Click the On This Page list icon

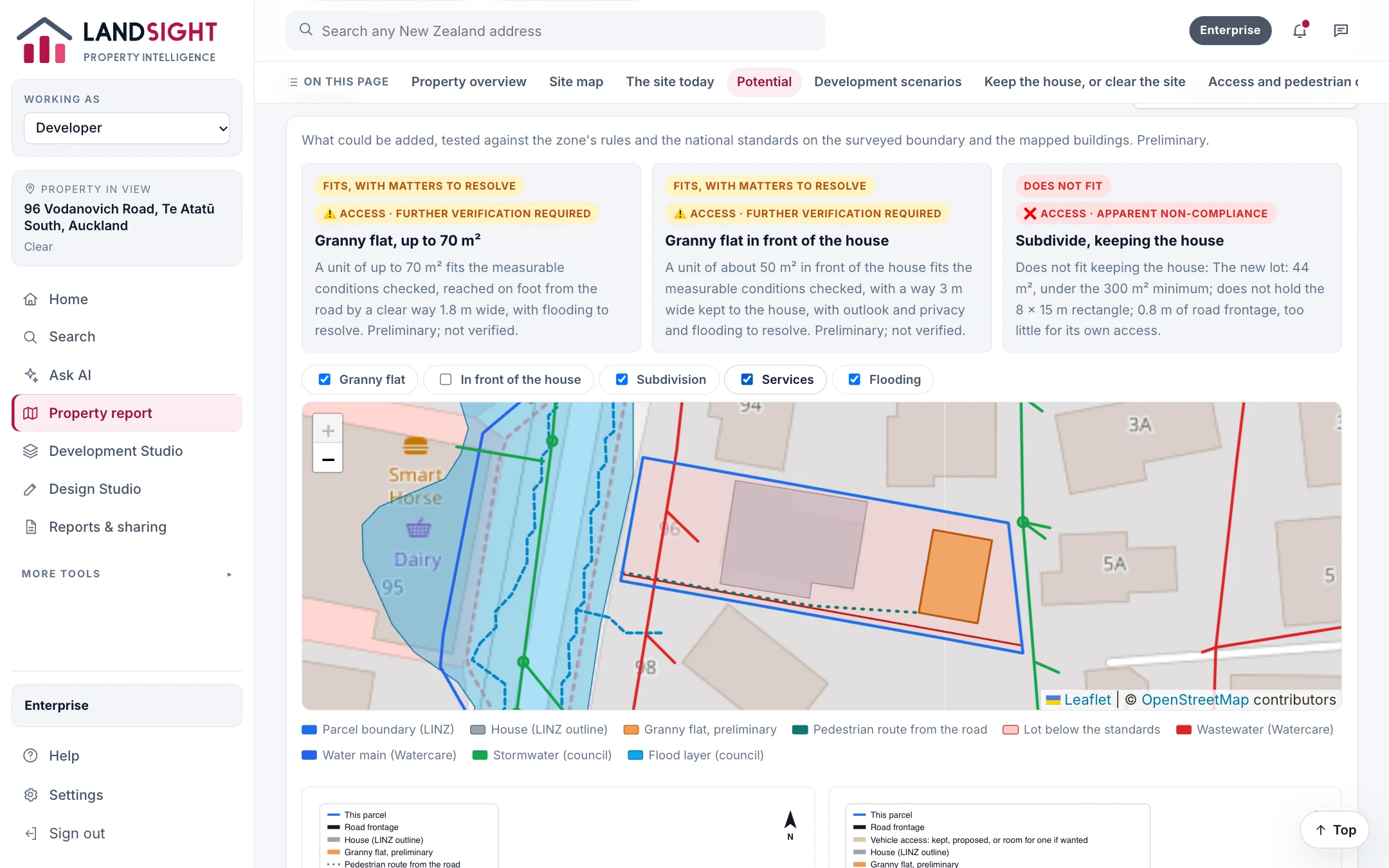tap(293, 82)
